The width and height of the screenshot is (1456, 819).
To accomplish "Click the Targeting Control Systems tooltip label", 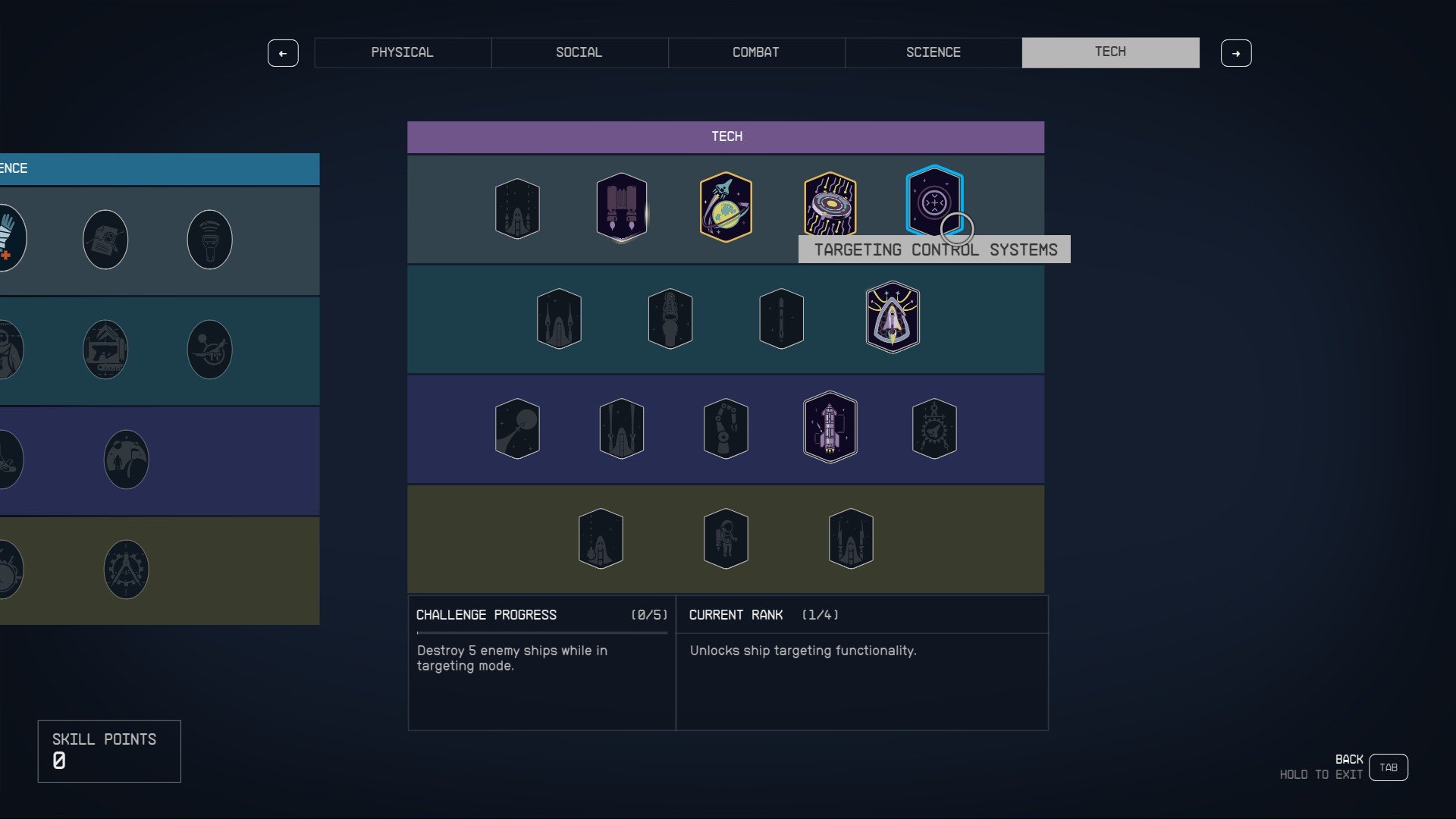I will [x=934, y=249].
